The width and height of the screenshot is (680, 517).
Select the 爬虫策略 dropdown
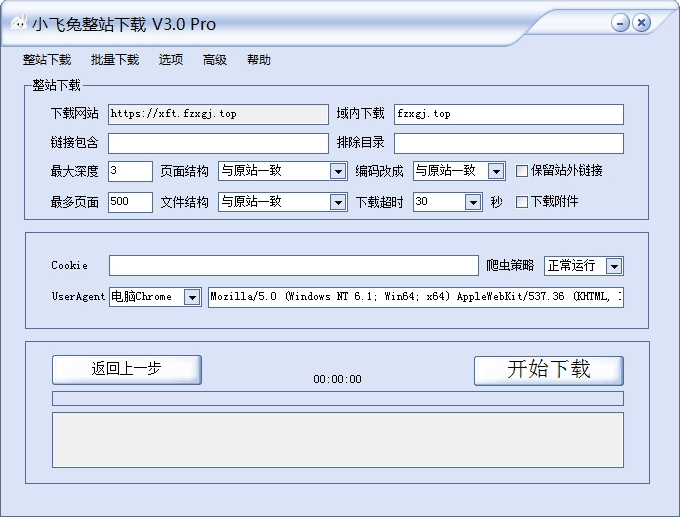tap(613, 266)
